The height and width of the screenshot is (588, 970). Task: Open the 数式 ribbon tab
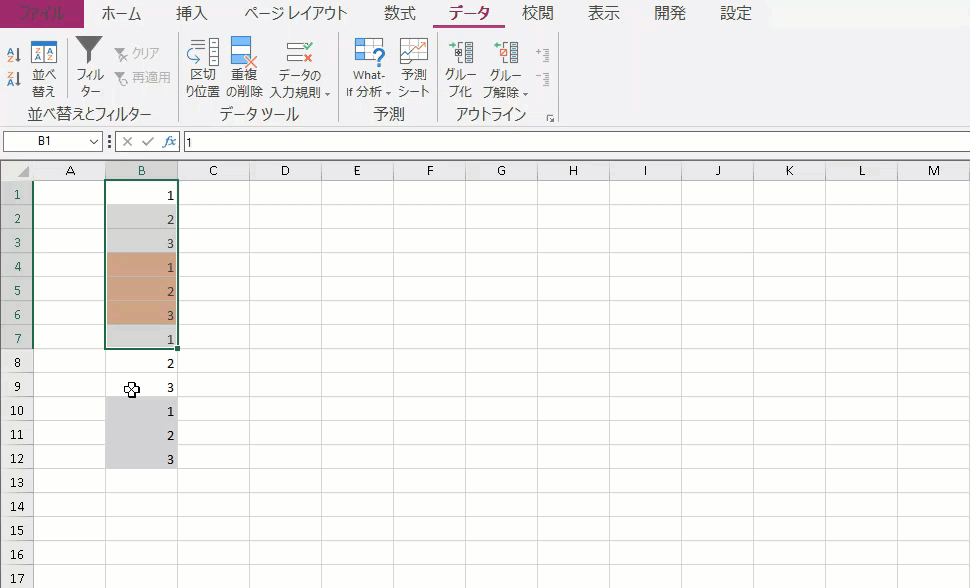(400, 14)
